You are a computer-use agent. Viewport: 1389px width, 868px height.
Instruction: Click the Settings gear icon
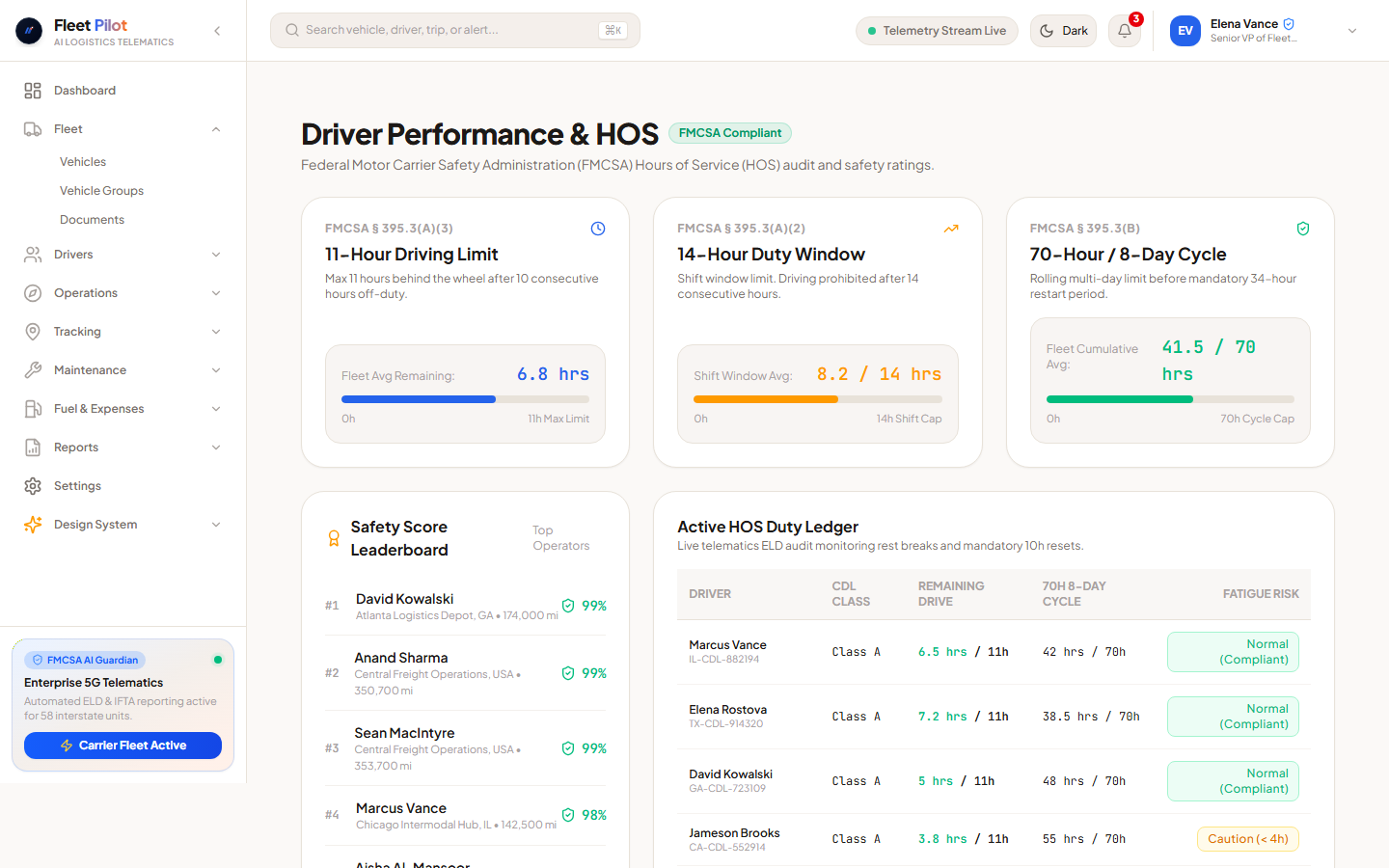click(x=33, y=486)
